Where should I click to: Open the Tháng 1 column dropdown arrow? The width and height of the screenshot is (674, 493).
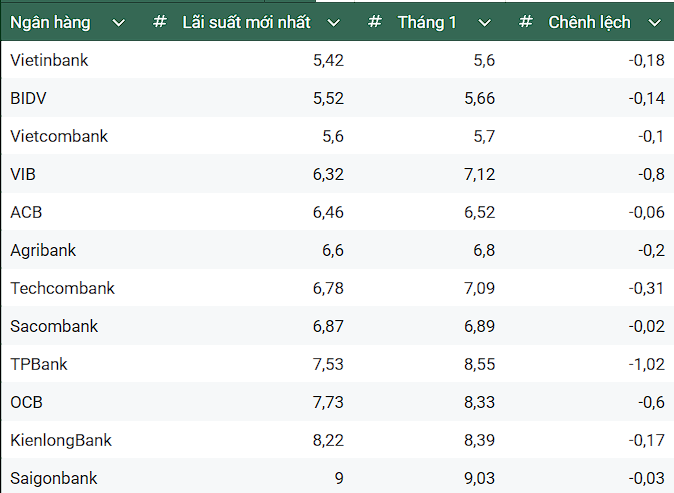[x=485, y=23]
